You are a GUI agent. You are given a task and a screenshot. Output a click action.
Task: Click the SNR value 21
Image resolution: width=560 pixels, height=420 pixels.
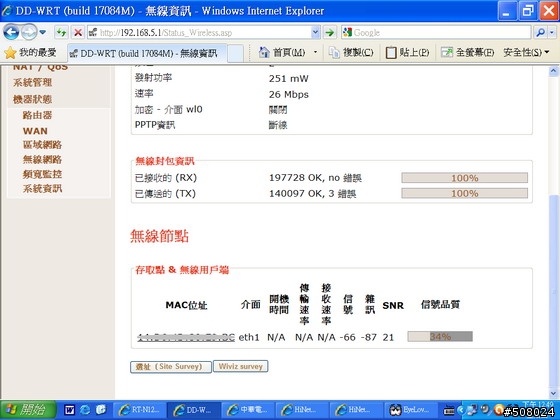click(x=388, y=337)
